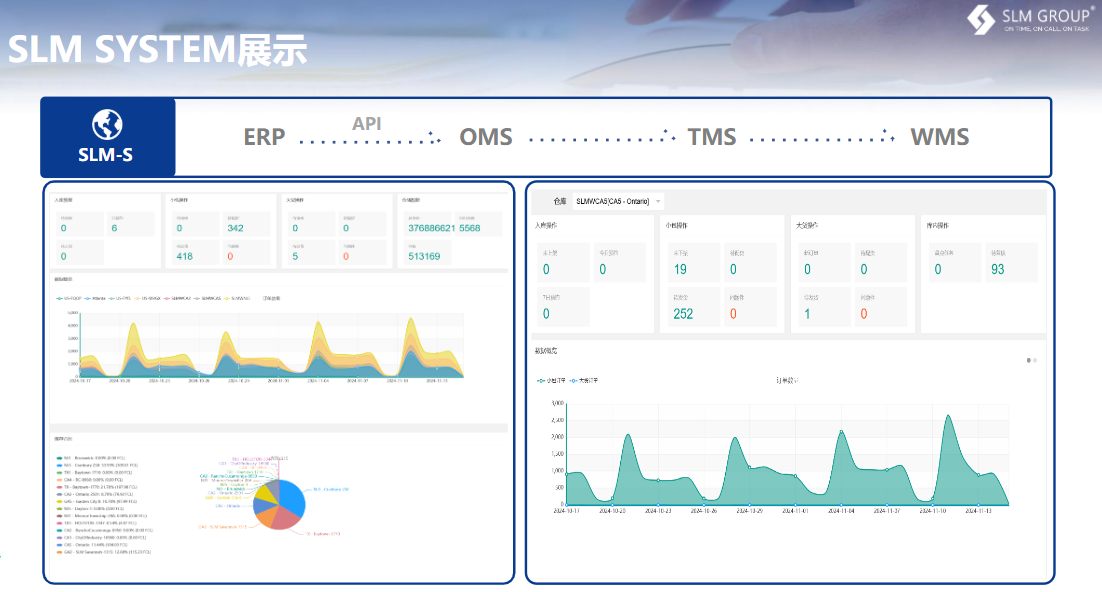The height and width of the screenshot is (592, 1102).
Task: Click the dropdown arrow beside SLMWCA5[CA5 - Ontario]
Action: (x=659, y=202)
